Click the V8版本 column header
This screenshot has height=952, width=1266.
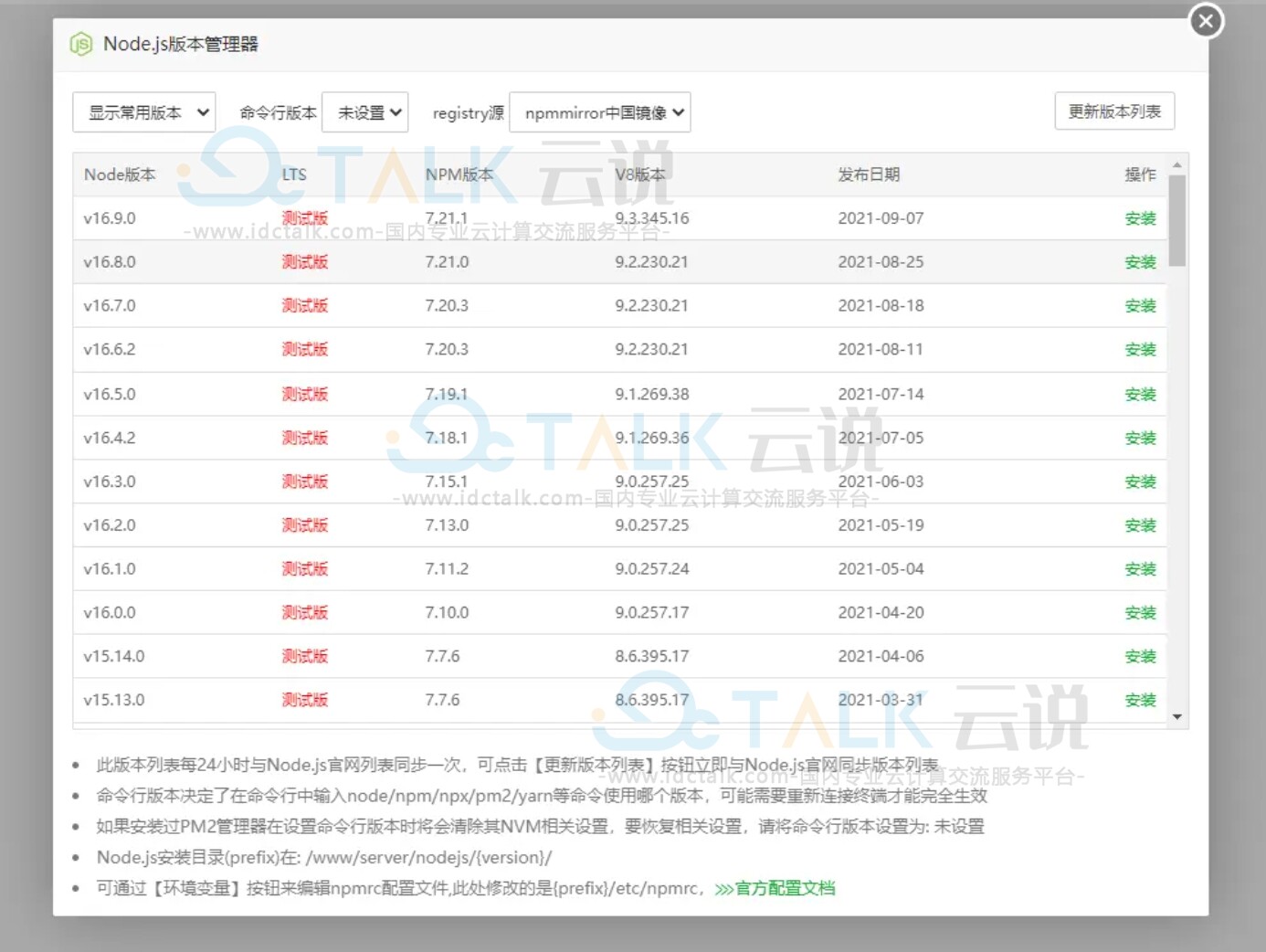click(x=639, y=175)
